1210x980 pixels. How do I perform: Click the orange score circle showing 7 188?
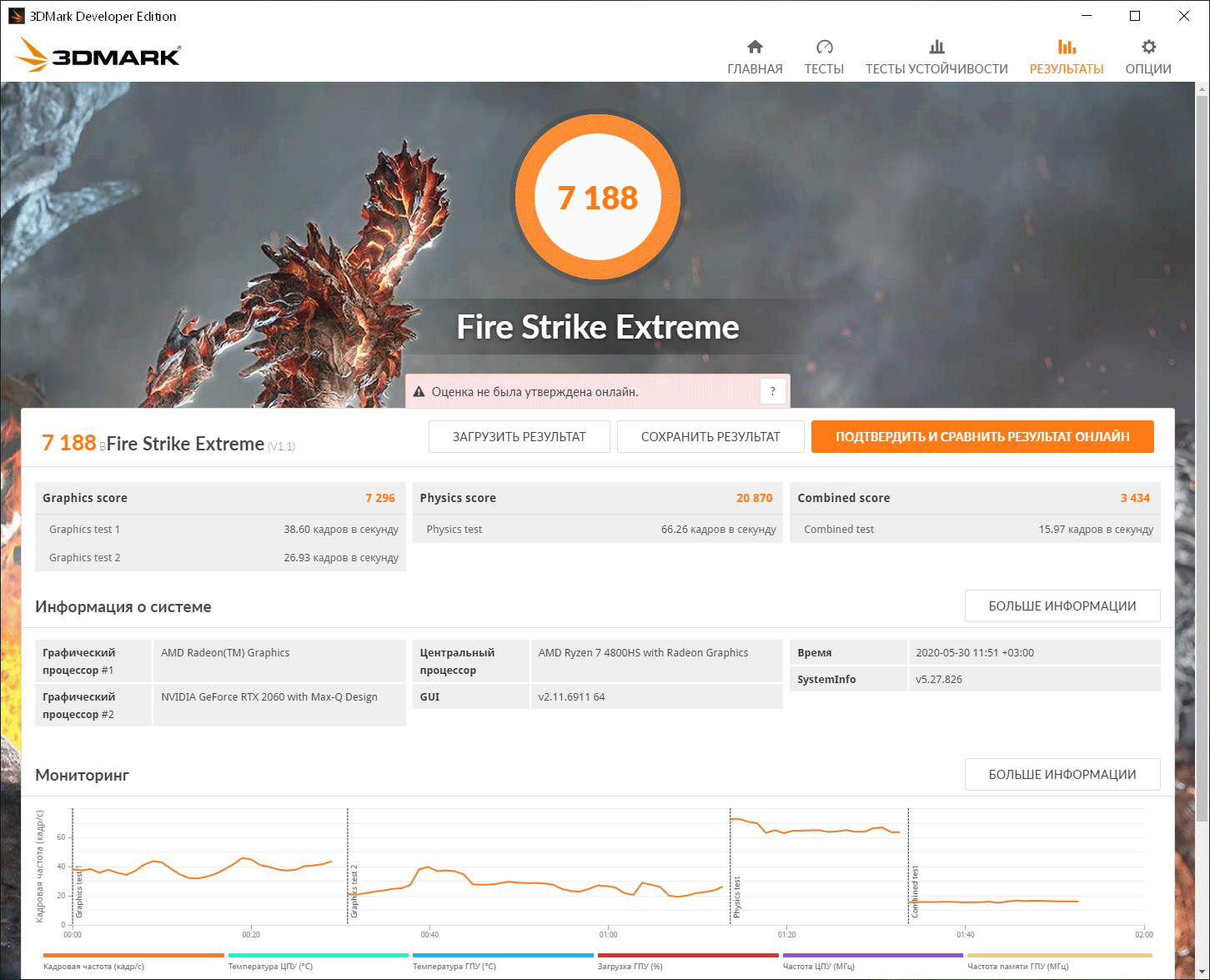point(598,197)
